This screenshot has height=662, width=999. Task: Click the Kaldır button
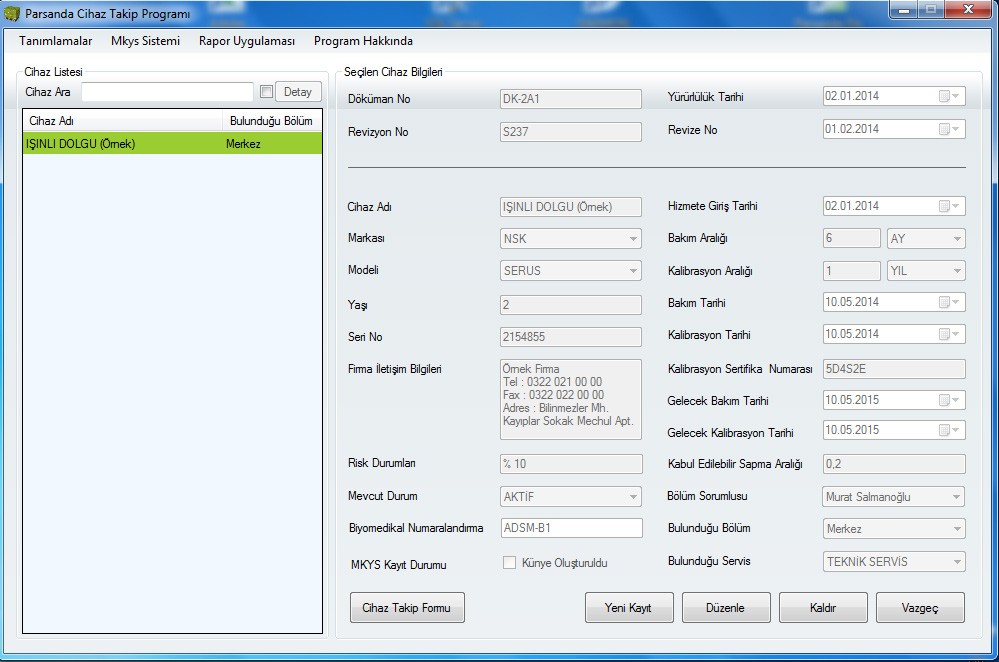823,608
